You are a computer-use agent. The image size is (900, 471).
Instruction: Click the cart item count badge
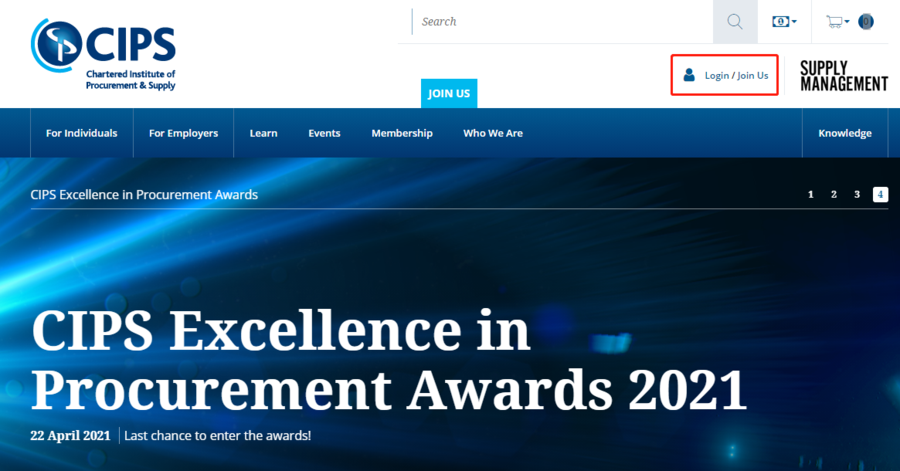click(x=866, y=22)
